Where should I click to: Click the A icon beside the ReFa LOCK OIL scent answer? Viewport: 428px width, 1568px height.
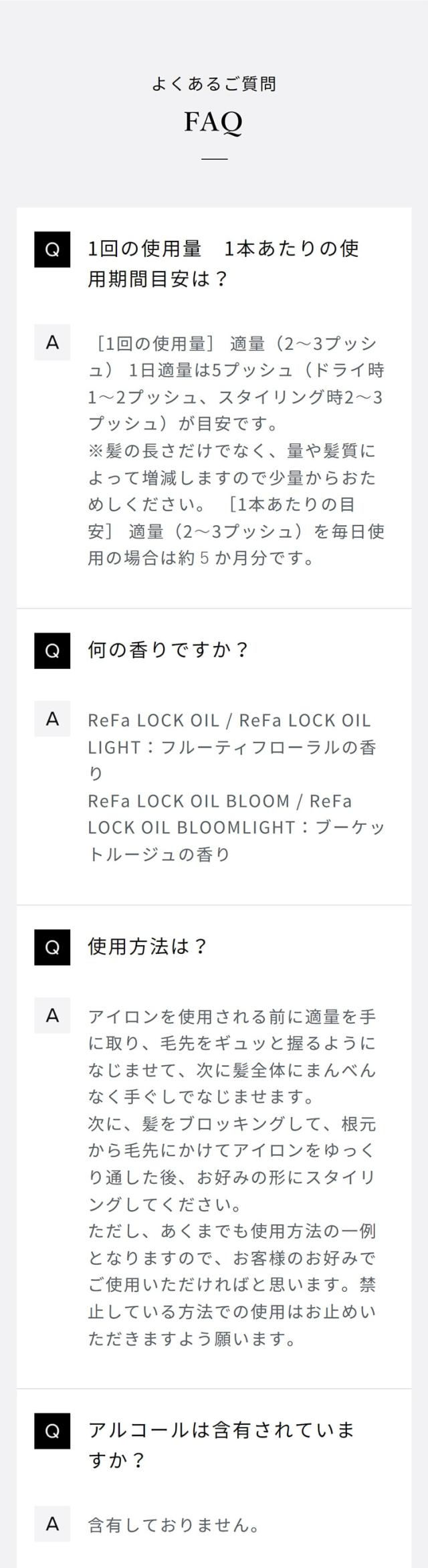point(52,719)
